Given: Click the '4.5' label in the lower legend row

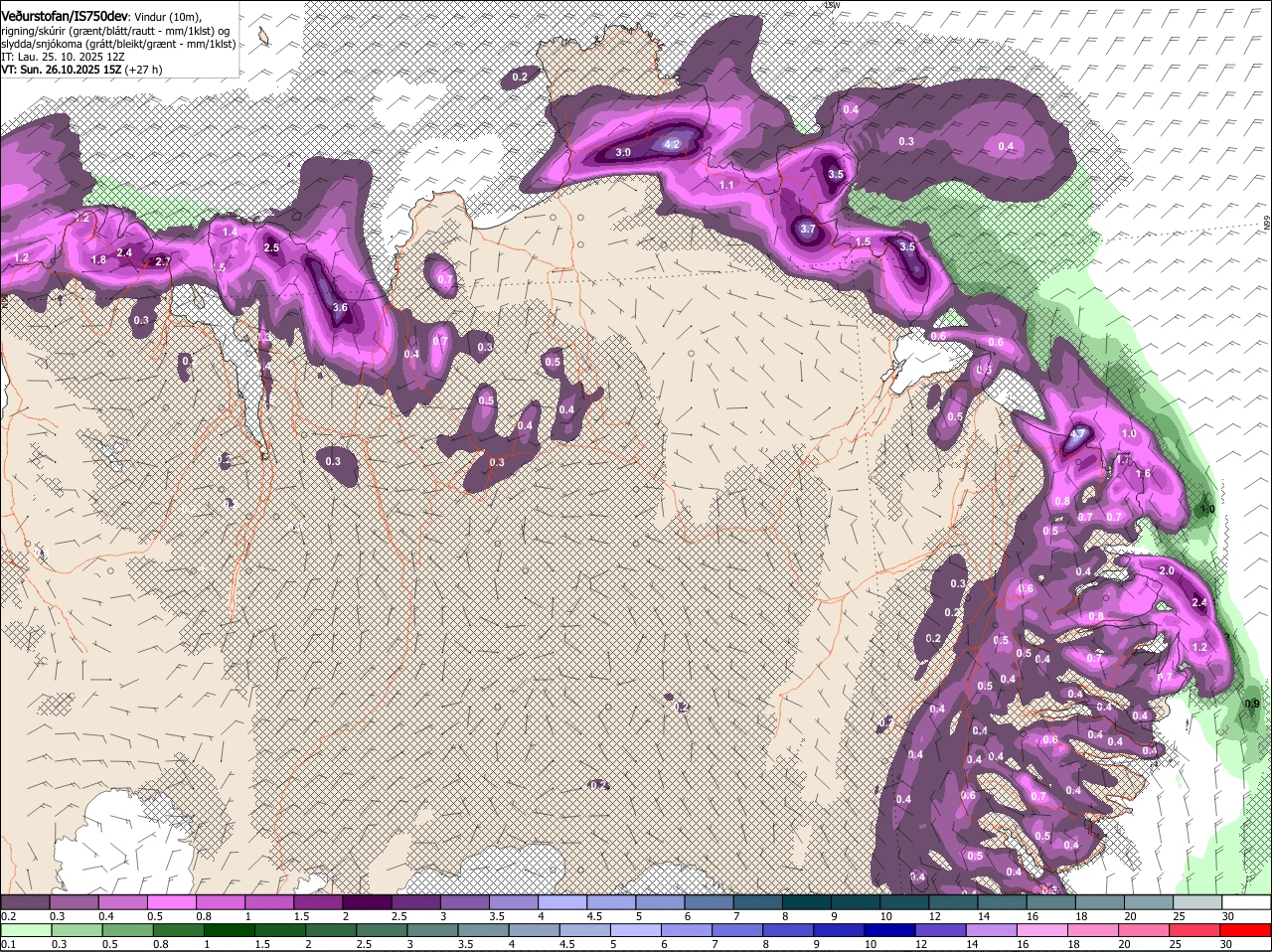Looking at the screenshot, I should (566, 944).
